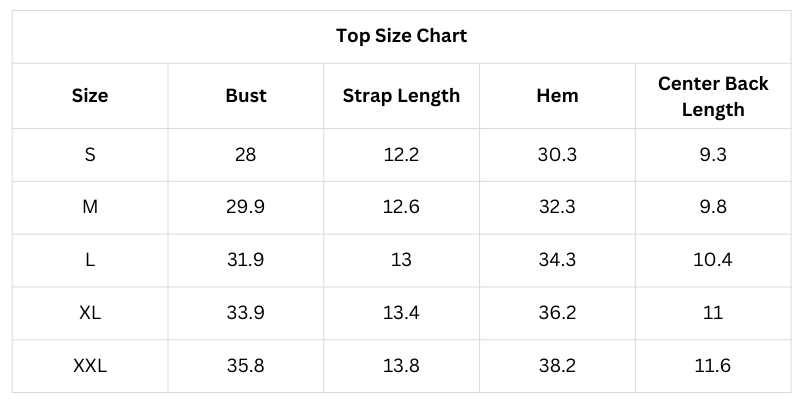Click the "Bust" column header
800x400 pixels.
(x=246, y=96)
